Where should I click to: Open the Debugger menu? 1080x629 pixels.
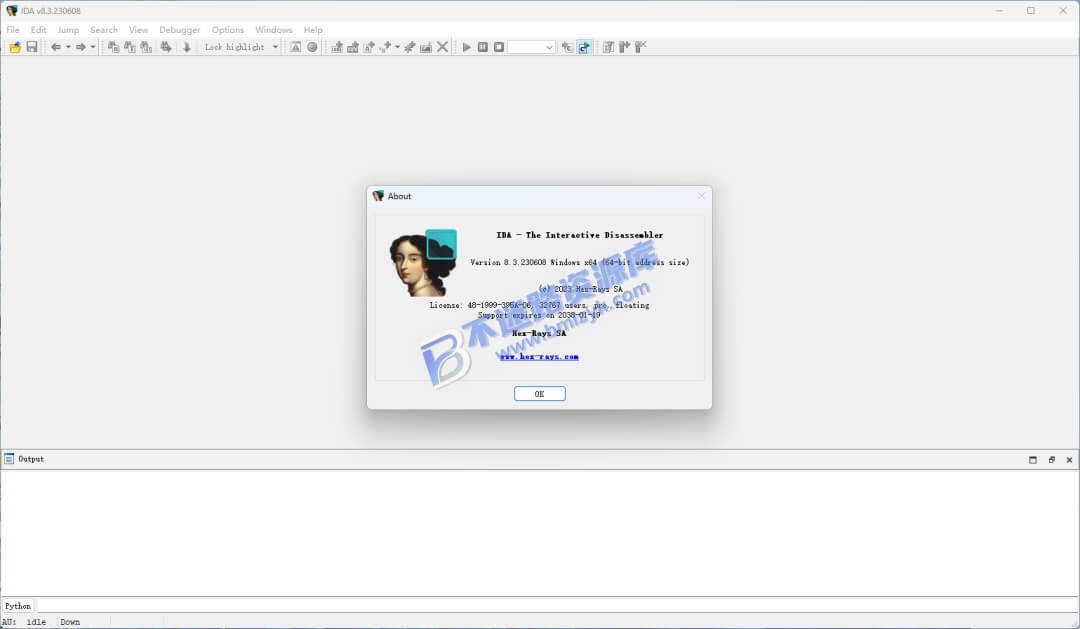tap(180, 30)
